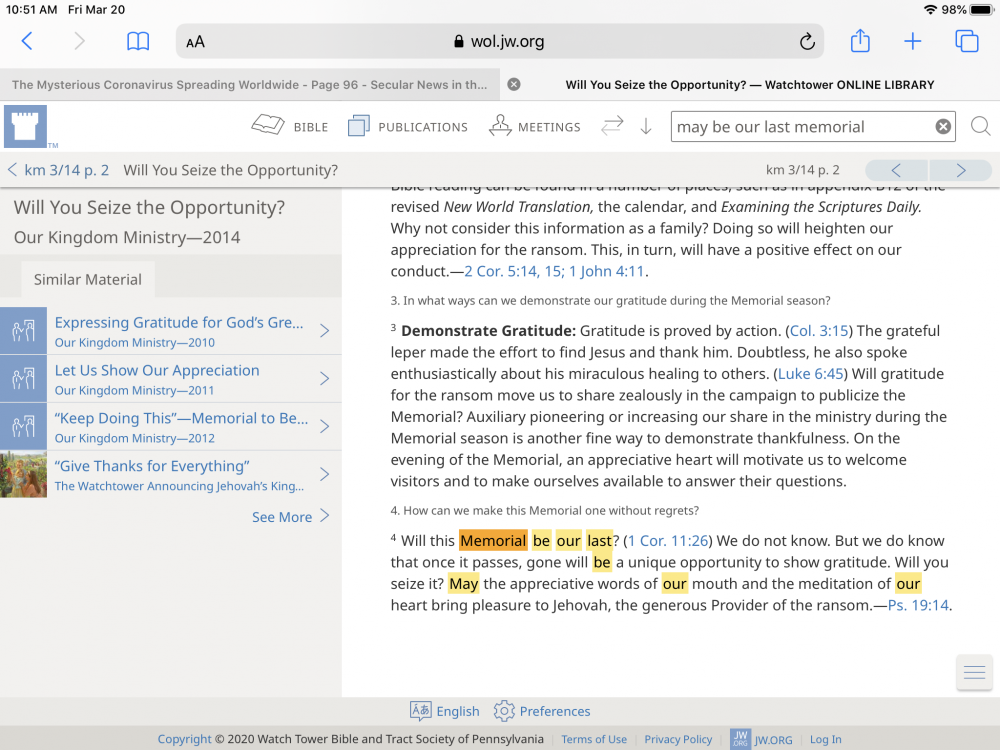The width and height of the screenshot is (1000, 750).
Task: Tap the Safari share icon
Action: click(x=860, y=41)
